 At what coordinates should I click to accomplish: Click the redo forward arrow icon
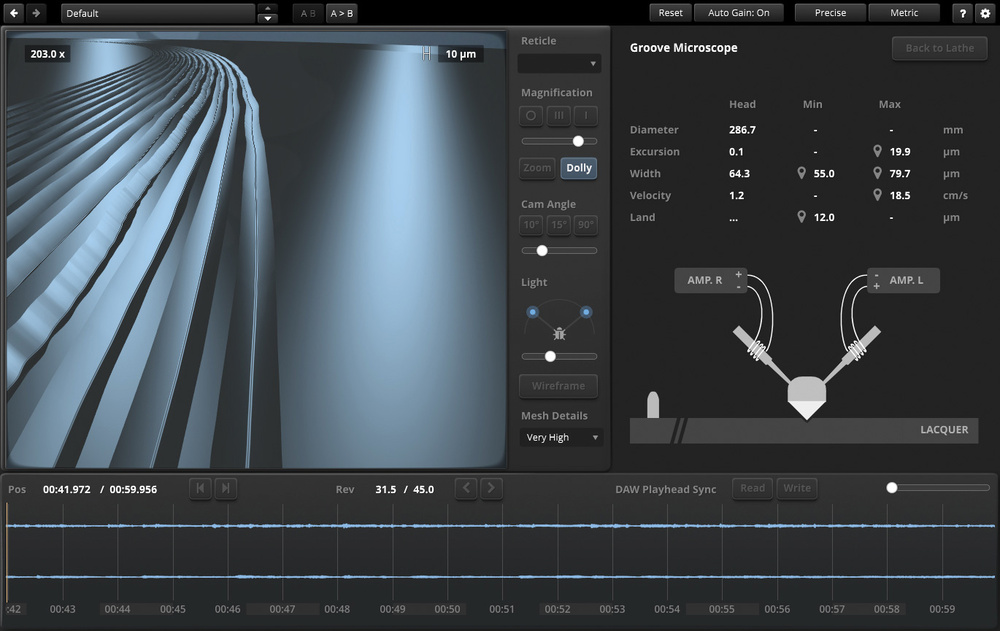pos(36,13)
